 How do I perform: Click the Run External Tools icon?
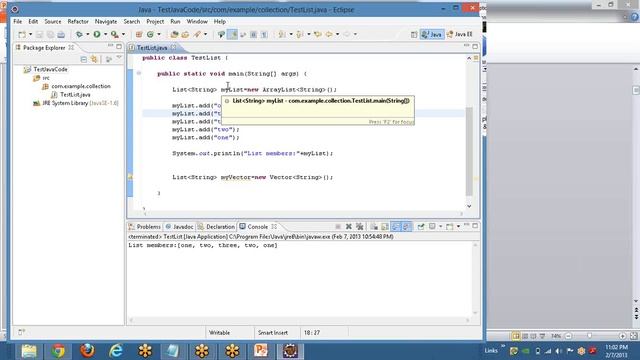(x=115, y=35)
